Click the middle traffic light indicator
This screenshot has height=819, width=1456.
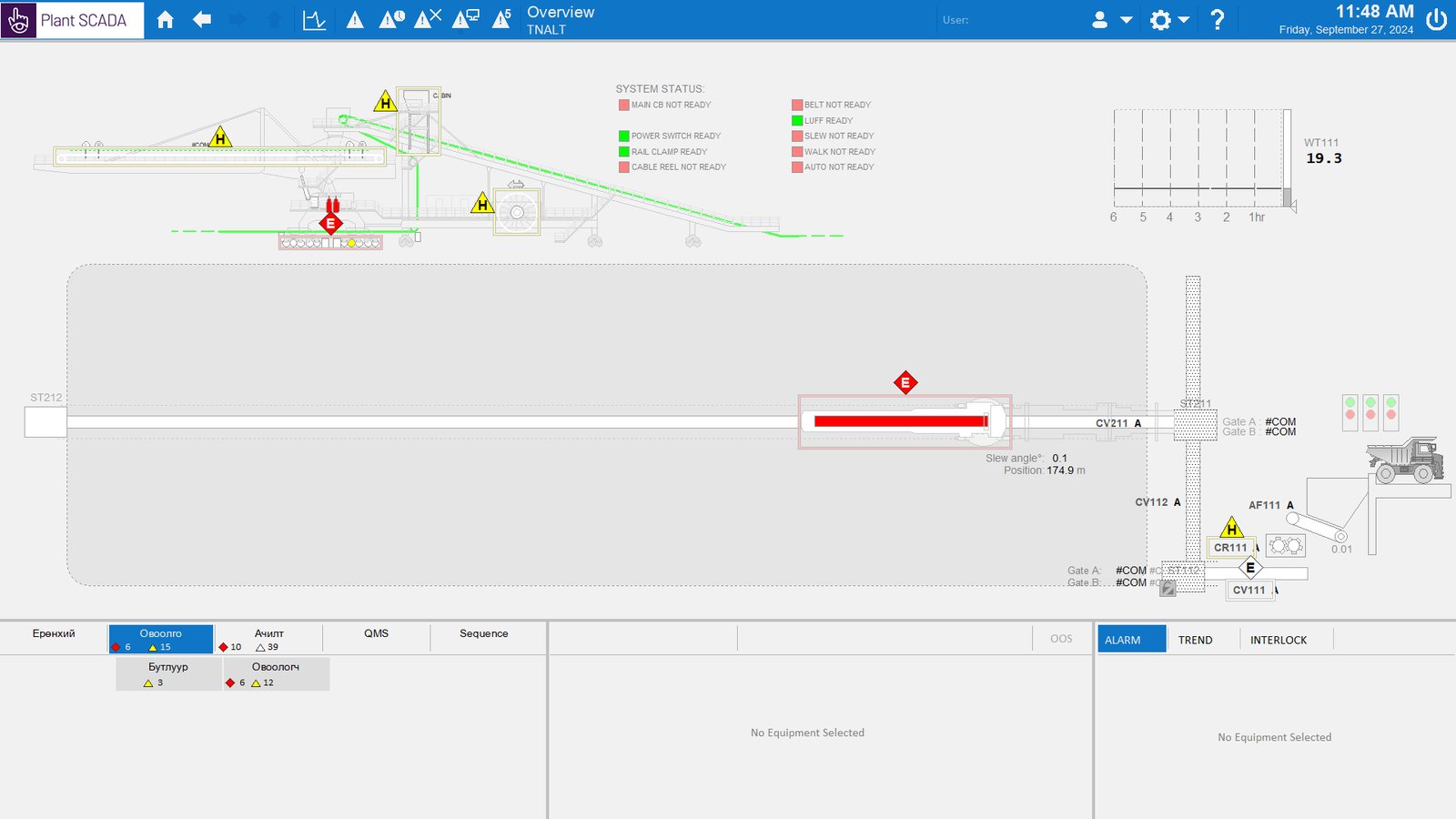coord(1370,412)
